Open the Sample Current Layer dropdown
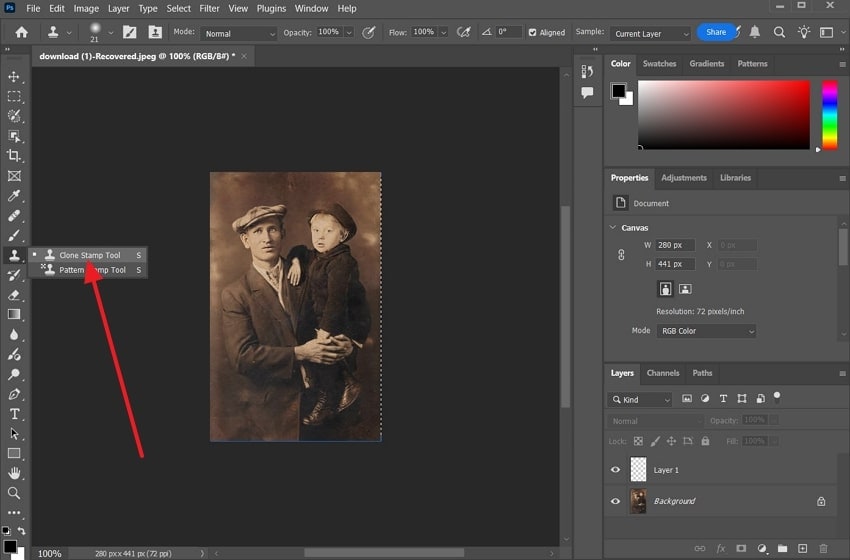 coord(652,33)
